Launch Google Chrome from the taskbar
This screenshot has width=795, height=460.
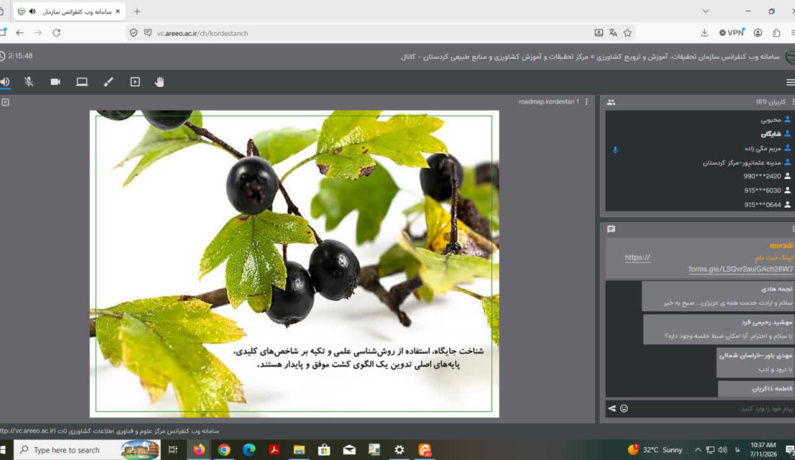pos(224,450)
